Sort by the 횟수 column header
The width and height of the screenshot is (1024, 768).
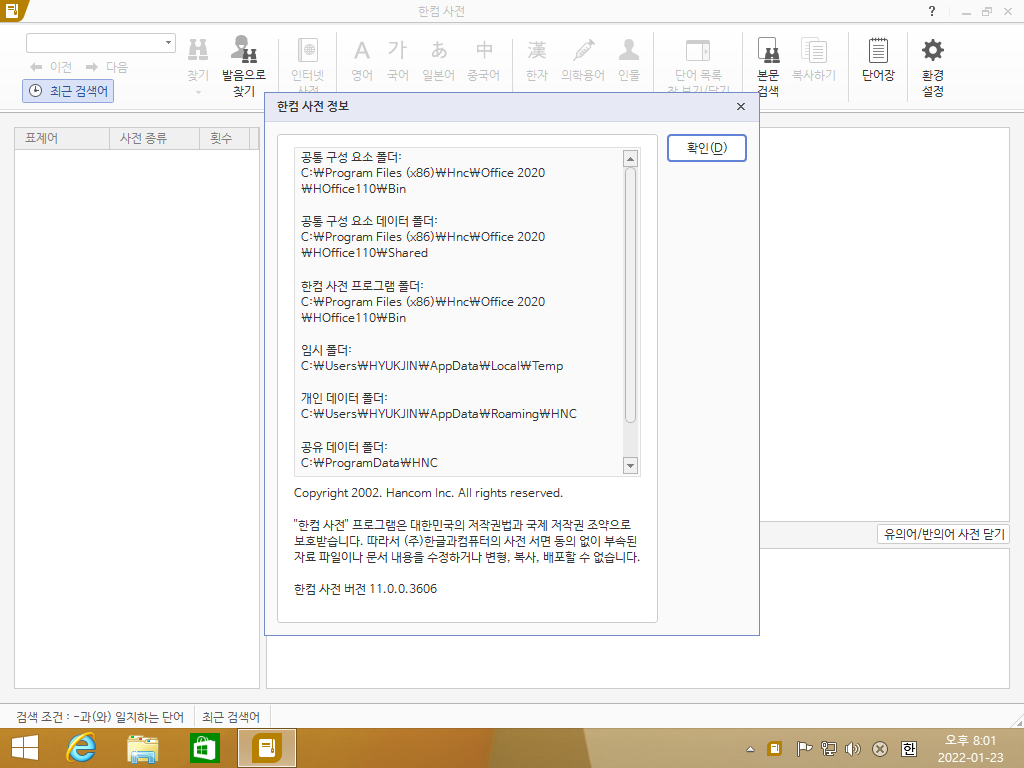(x=225, y=138)
